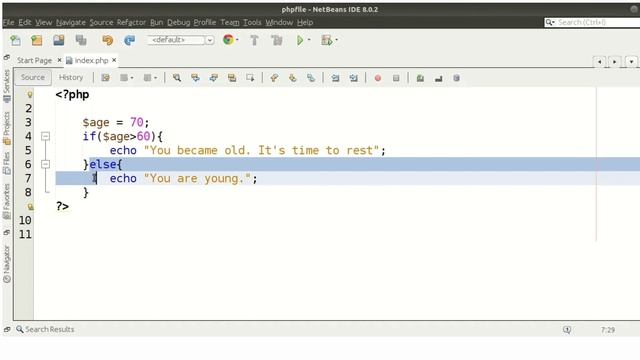Click the Chrome browser selector icon
This screenshot has height=360, width=640.
(x=228, y=40)
